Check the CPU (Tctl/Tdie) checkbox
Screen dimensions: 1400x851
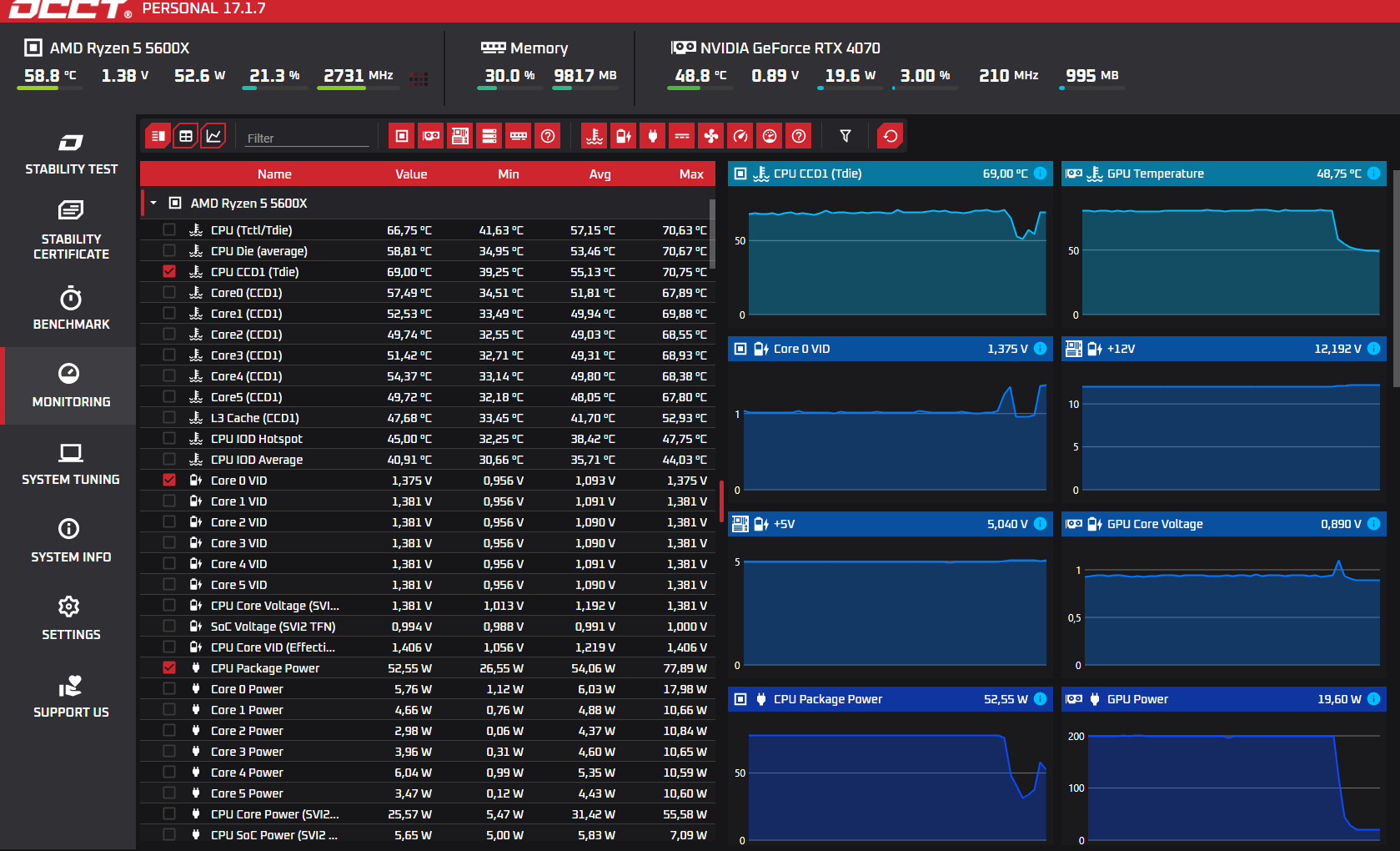[x=169, y=229]
